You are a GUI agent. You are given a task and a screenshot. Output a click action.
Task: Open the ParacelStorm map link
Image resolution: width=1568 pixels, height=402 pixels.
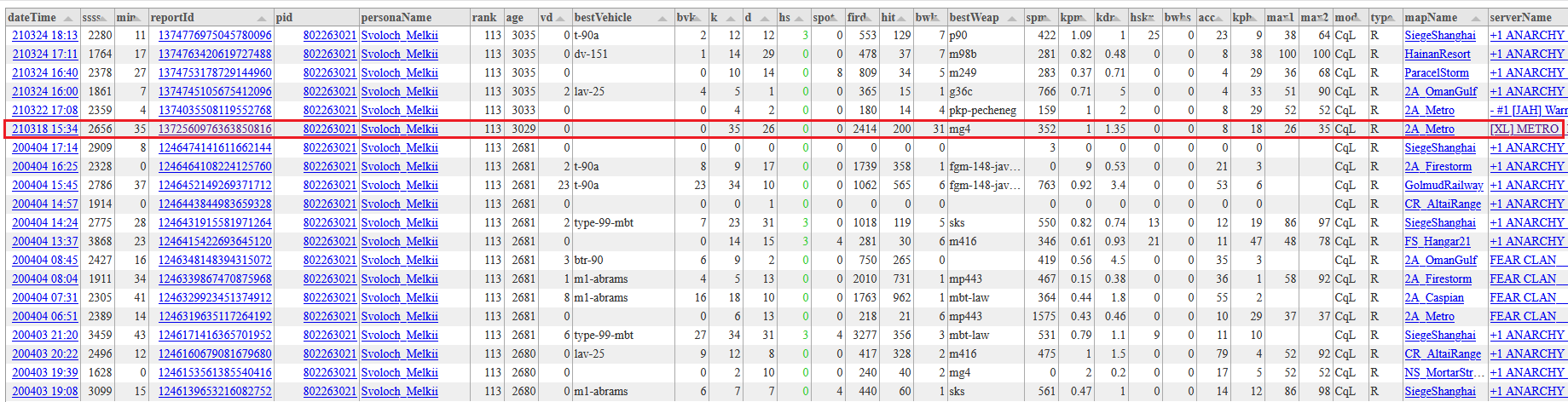[x=1437, y=73]
